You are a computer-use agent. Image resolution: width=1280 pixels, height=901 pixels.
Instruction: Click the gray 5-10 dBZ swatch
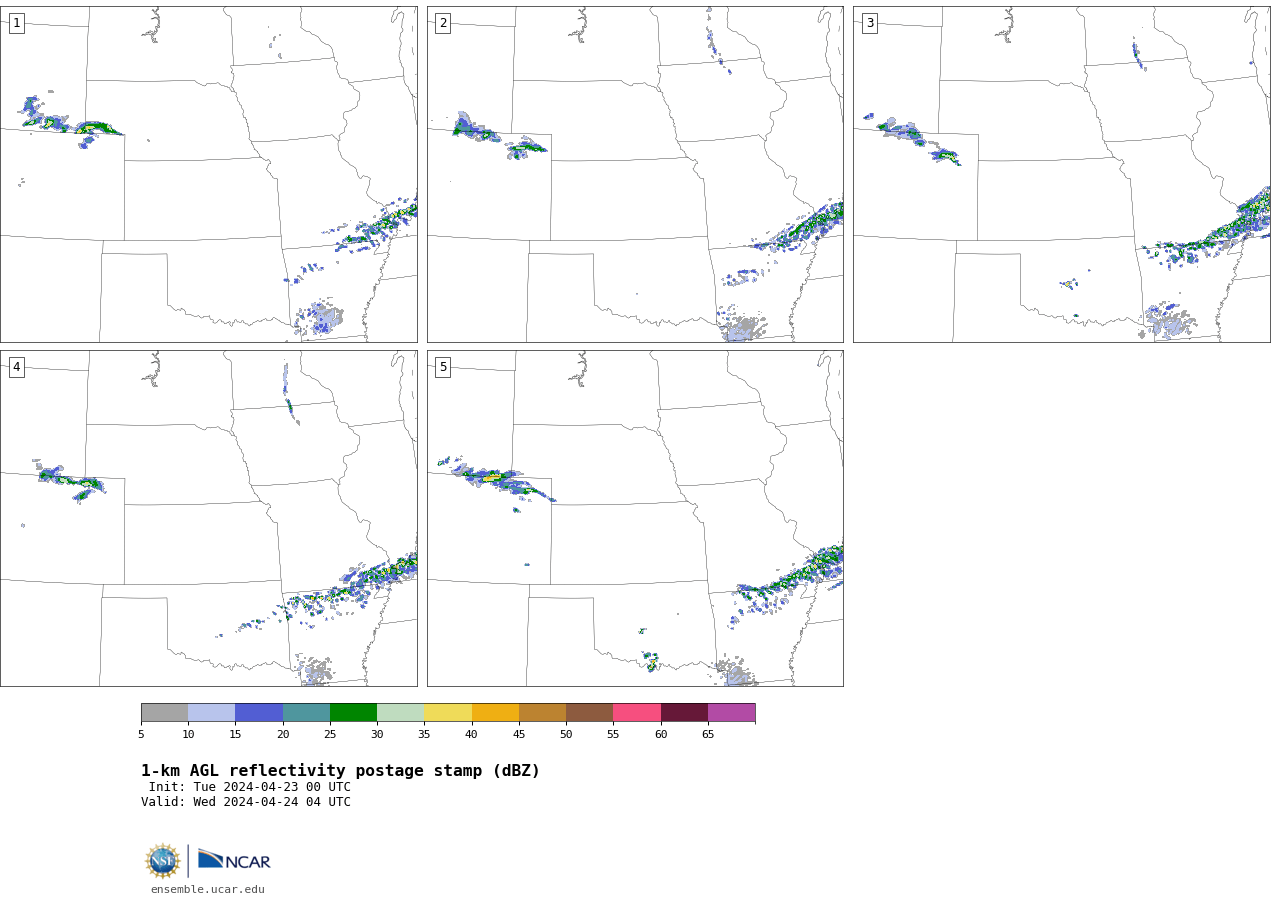(164, 713)
